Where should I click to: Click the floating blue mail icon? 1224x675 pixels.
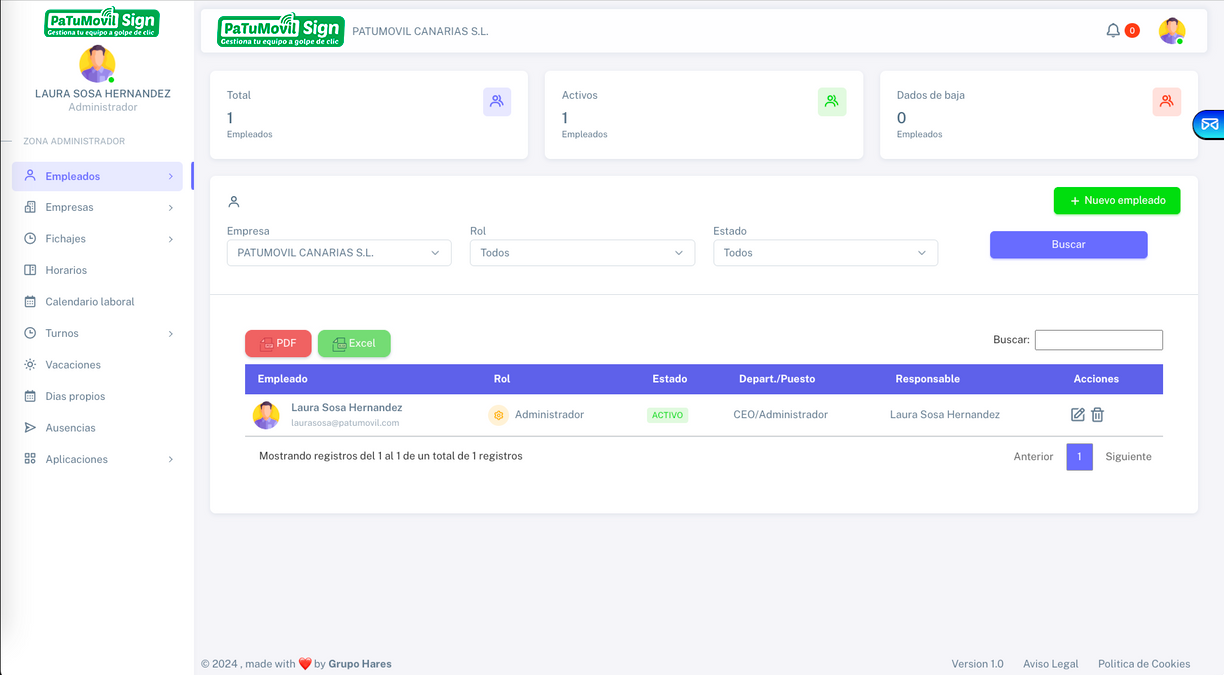[x=1209, y=125]
